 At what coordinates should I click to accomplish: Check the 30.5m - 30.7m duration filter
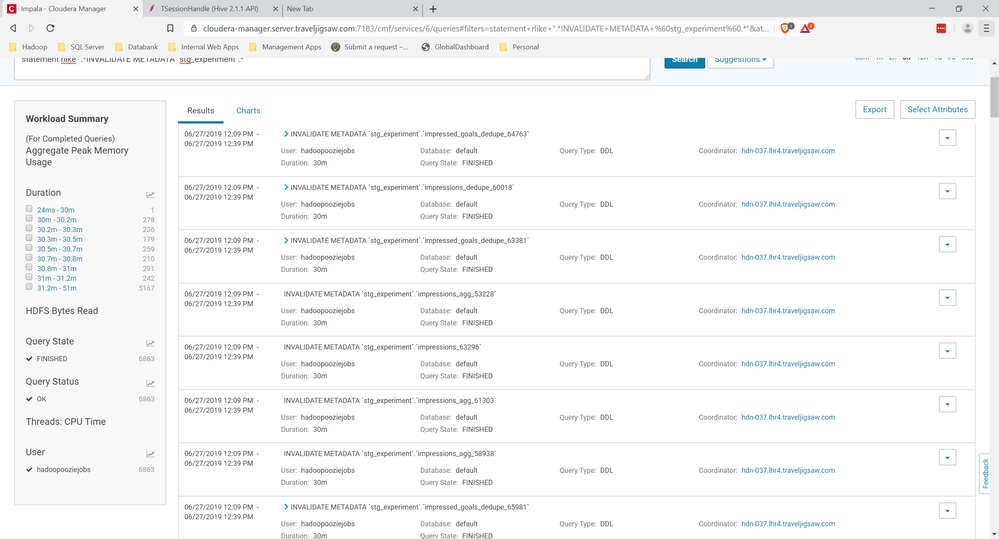click(x=29, y=248)
